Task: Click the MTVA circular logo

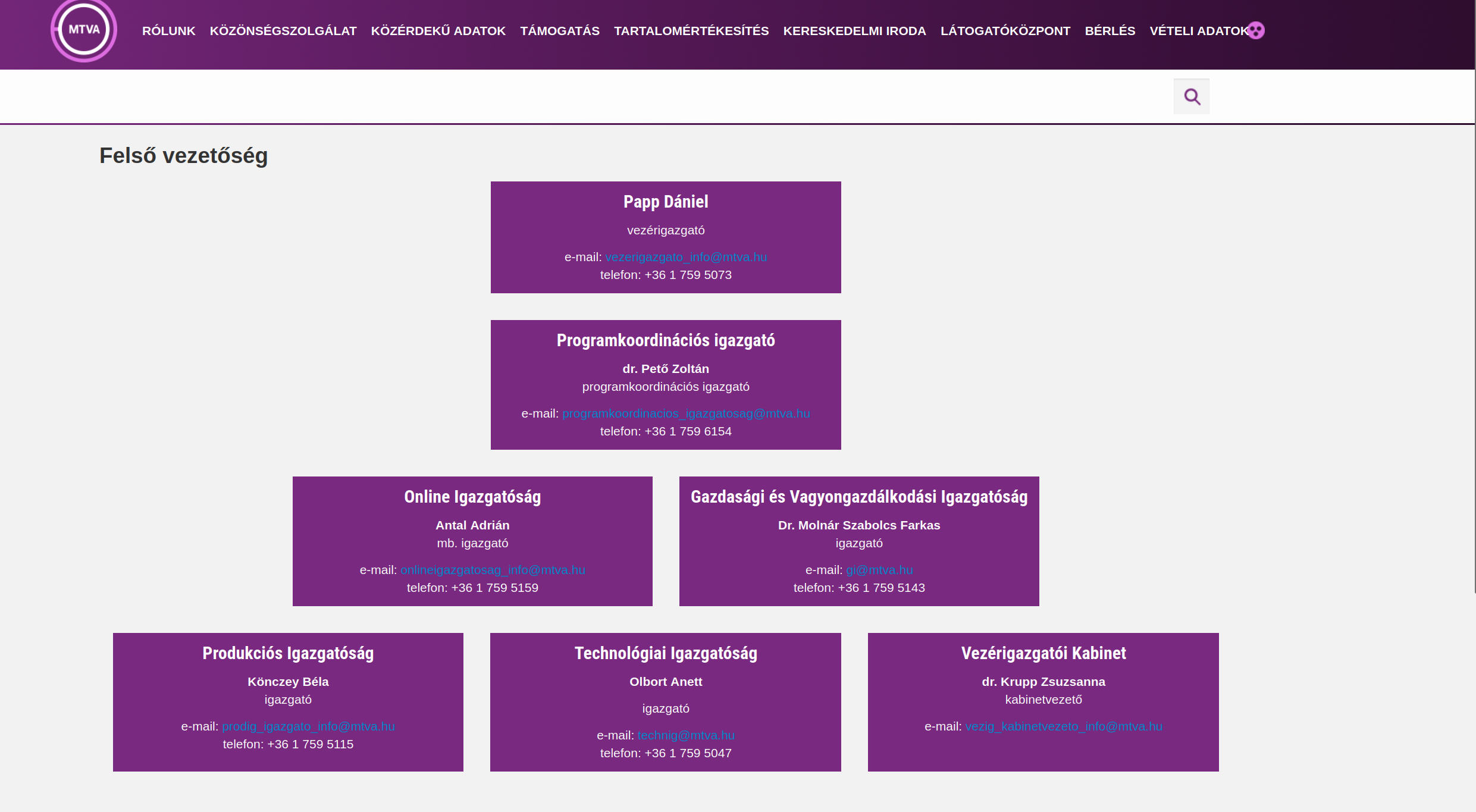Action: pos(84,30)
